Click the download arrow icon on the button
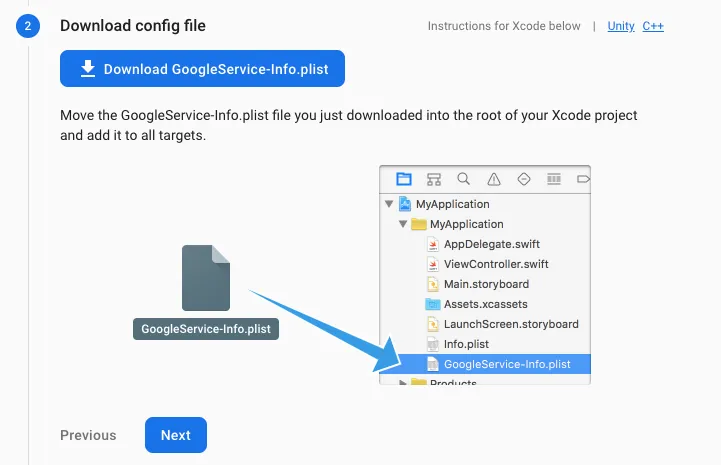The image size is (721, 465). [88, 69]
